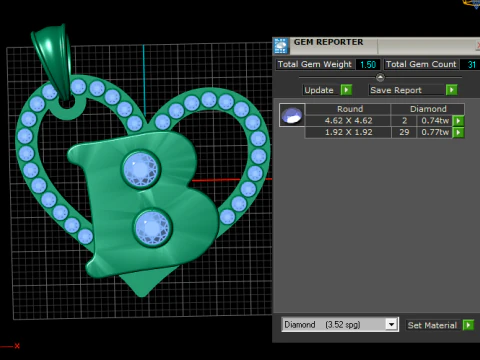Select the round gem shape thumbnail
The height and width of the screenshot is (360, 480).
tap(292, 115)
